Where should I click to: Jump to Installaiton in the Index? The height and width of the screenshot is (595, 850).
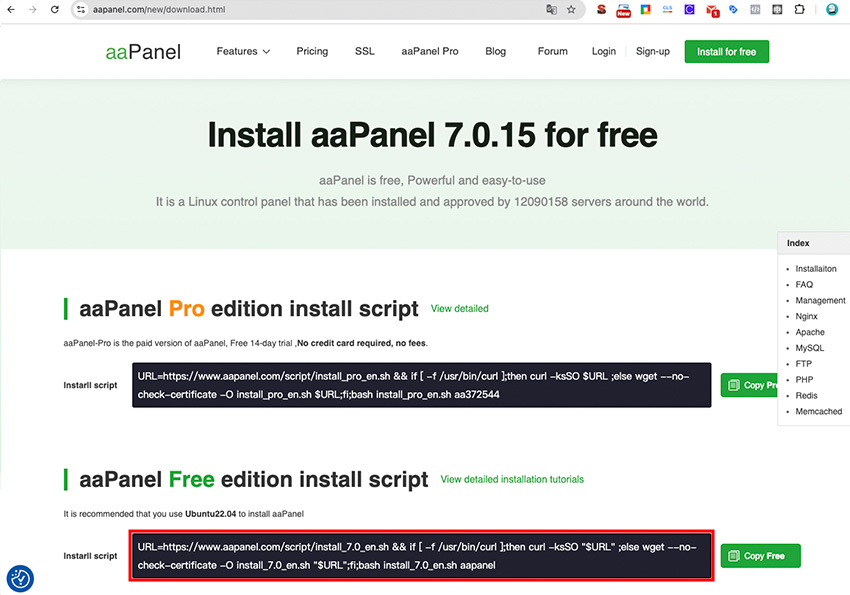816,269
